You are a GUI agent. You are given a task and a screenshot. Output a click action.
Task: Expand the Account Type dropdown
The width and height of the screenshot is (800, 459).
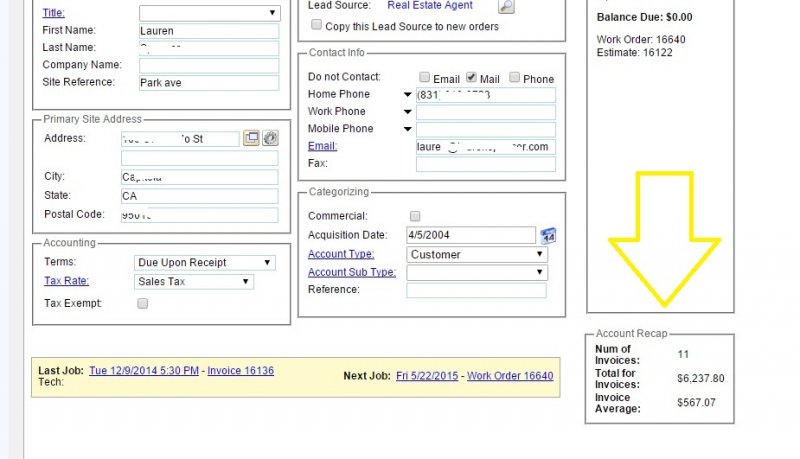point(477,255)
